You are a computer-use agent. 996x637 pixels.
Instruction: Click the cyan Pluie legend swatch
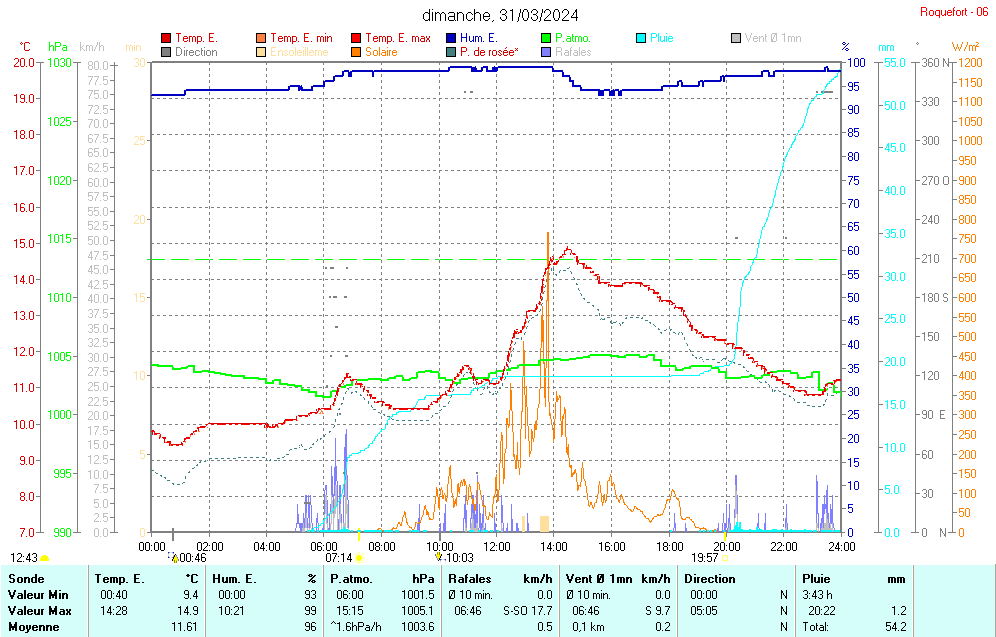pyautogui.click(x=641, y=38)
